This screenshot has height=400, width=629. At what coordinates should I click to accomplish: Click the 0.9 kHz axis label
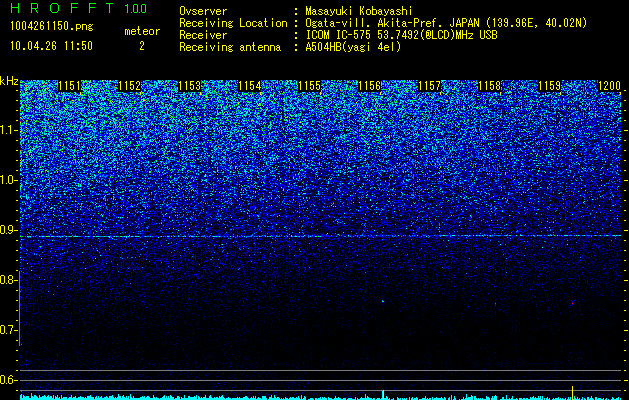(9, 230)
